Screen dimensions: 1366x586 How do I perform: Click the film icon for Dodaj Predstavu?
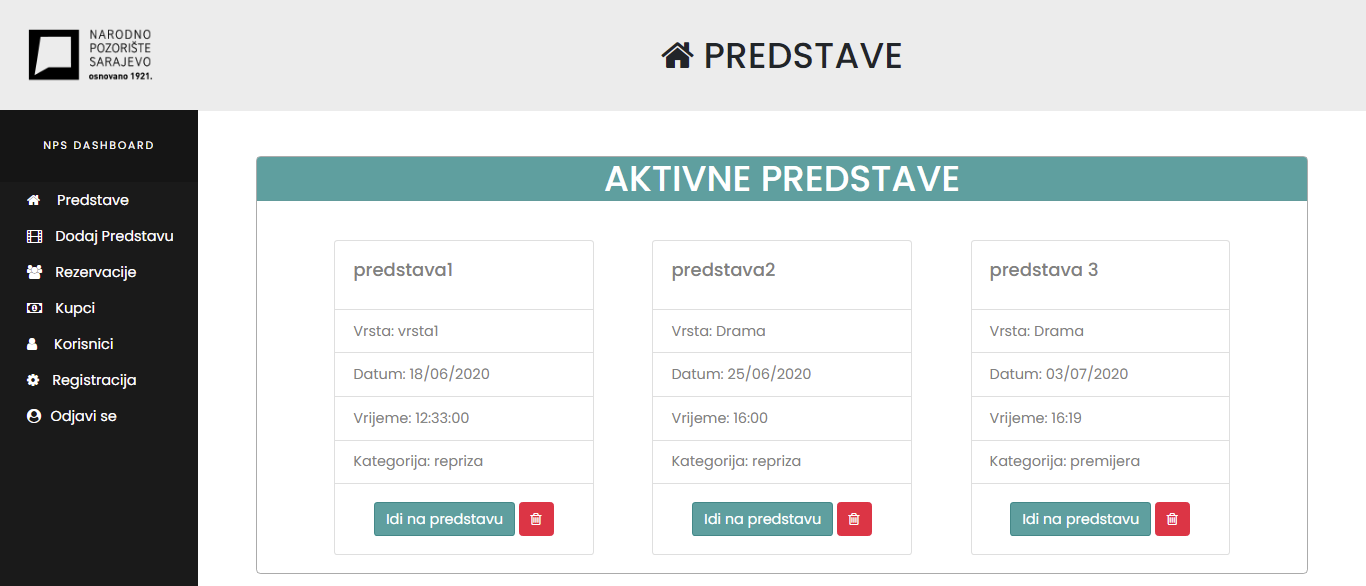pyautogui.click(x=35, y=237)
